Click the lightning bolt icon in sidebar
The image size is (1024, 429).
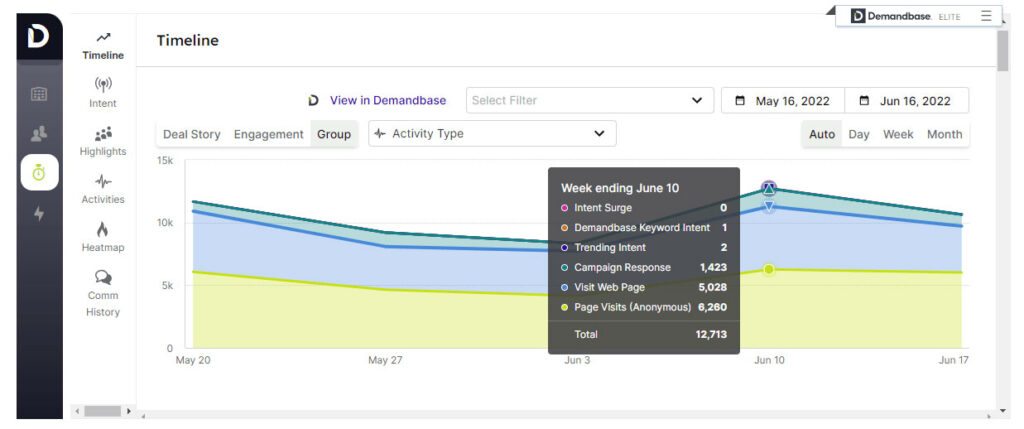[39, 213]
